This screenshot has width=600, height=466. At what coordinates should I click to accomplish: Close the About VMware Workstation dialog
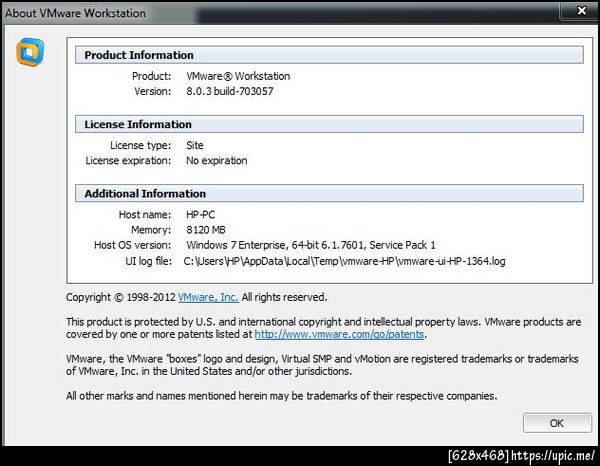[582, 10]
